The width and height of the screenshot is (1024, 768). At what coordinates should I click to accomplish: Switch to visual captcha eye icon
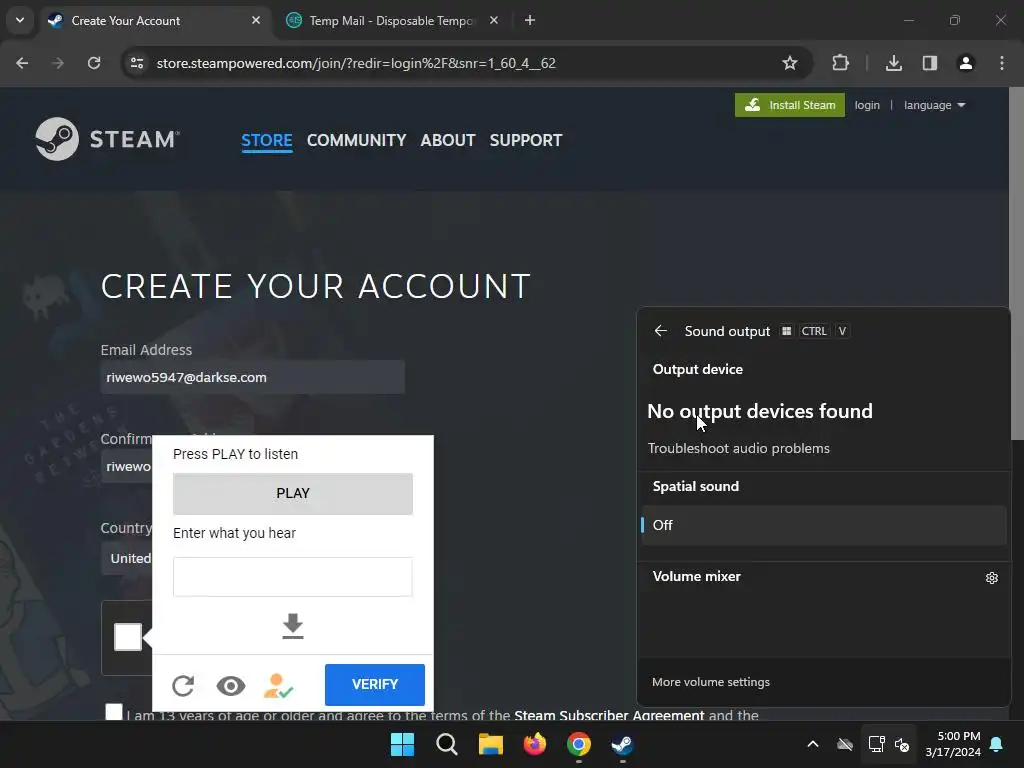(231, 686)
